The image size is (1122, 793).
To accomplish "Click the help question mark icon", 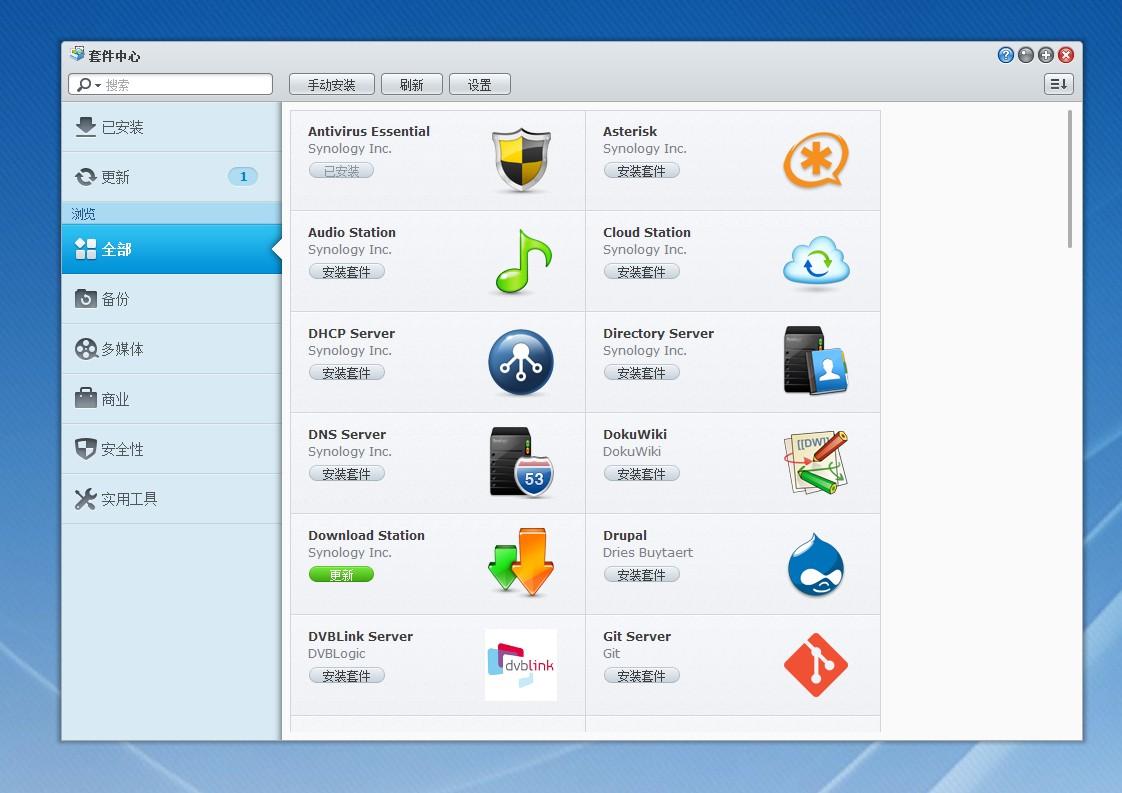I will (x=1005, y=55).
